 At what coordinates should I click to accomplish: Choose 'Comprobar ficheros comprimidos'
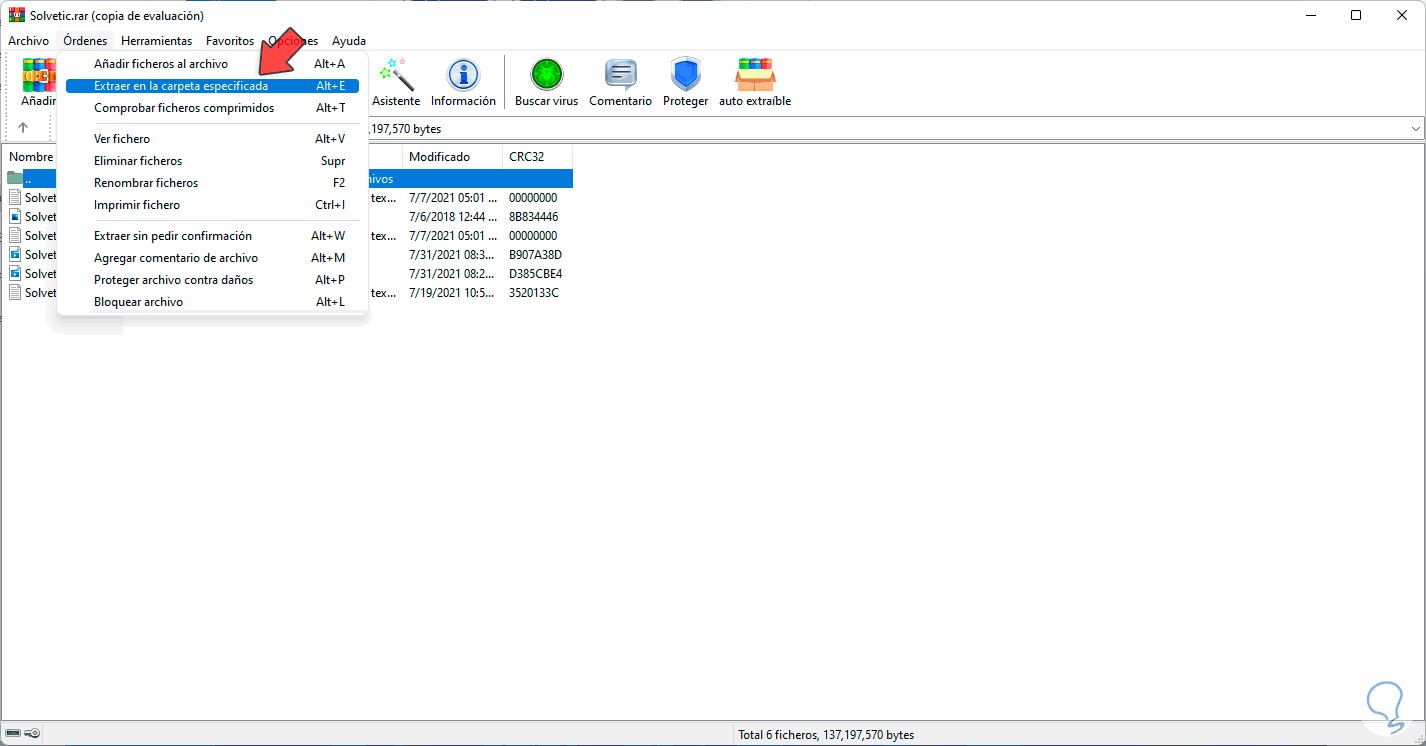tap(212, 108)
